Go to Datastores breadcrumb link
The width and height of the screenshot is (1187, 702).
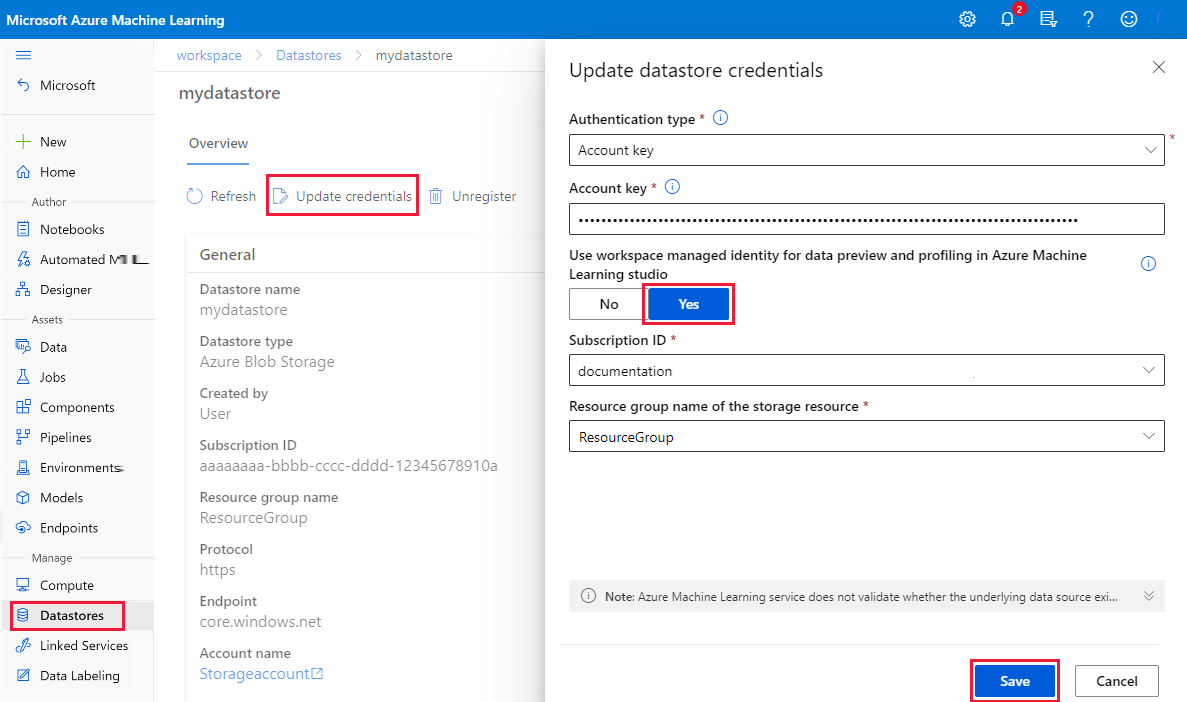coord(309,55)
